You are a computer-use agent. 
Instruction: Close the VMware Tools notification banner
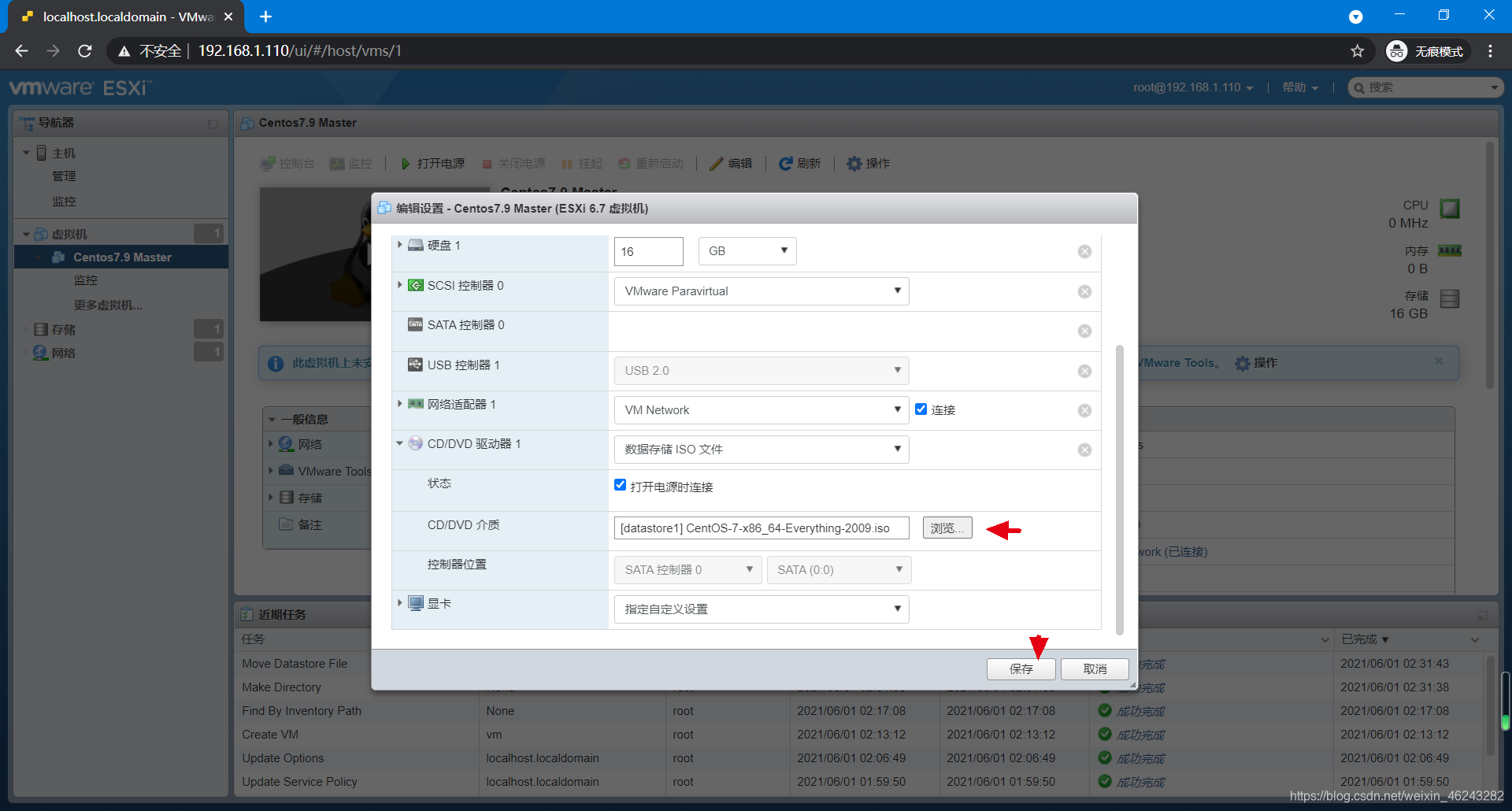(x=1439, y=361)
